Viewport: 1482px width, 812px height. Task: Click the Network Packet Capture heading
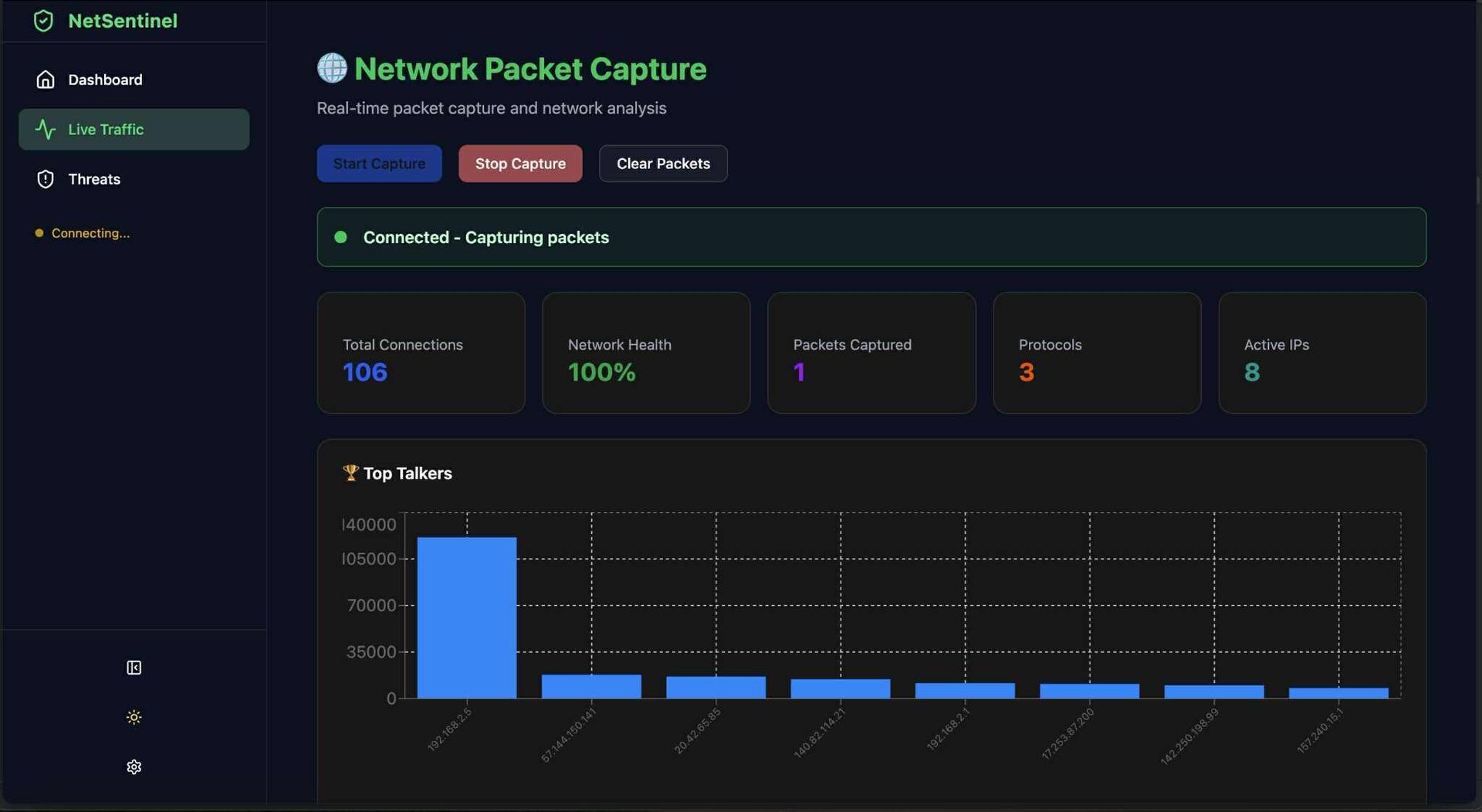pyautogui.click(x=530, y=69)
